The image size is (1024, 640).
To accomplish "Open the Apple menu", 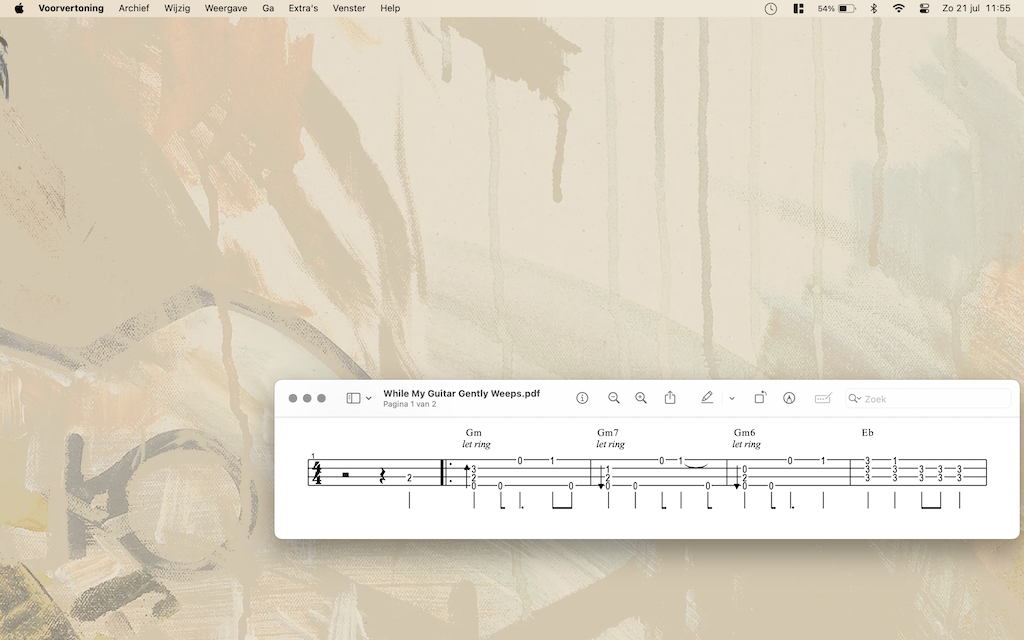I will pyautogui.click(x=19, y=8).
